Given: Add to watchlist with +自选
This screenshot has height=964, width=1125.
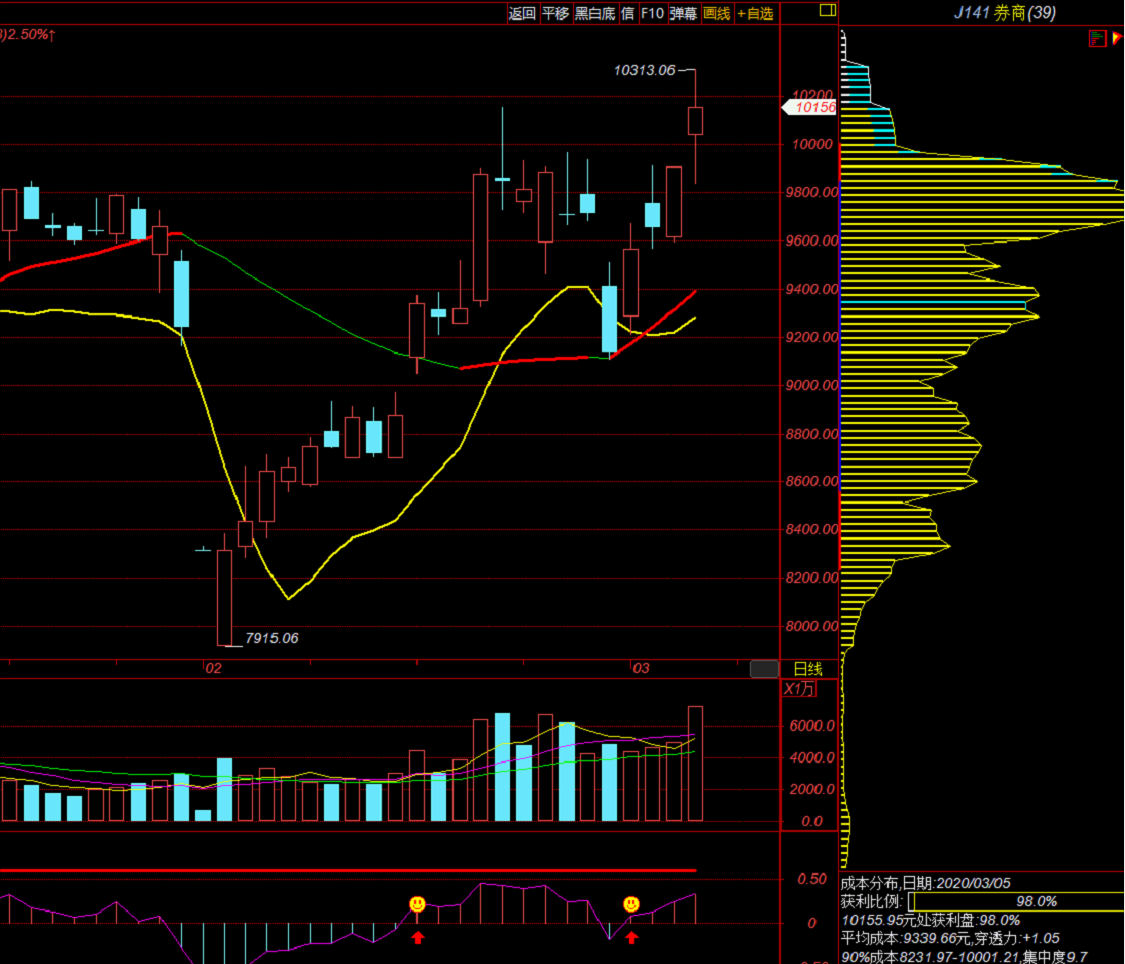Looking at the screenshot, I should click(756, 14).
